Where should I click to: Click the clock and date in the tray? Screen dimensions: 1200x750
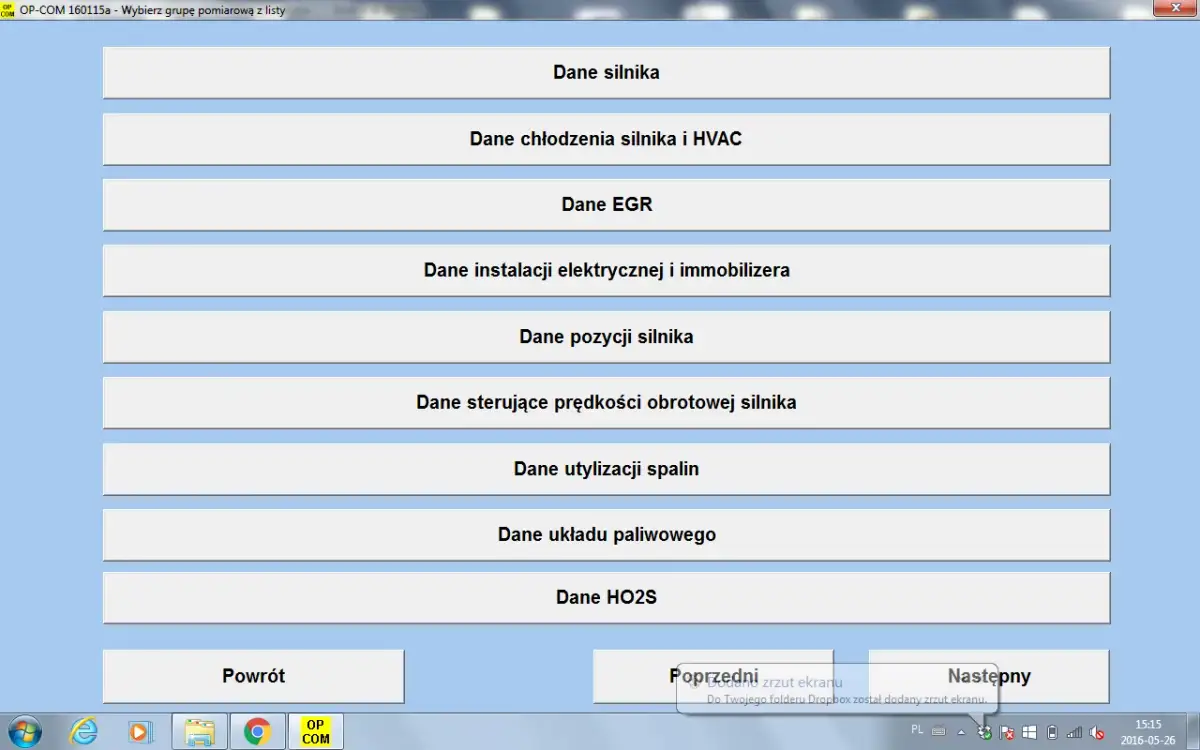(1150, 730)
